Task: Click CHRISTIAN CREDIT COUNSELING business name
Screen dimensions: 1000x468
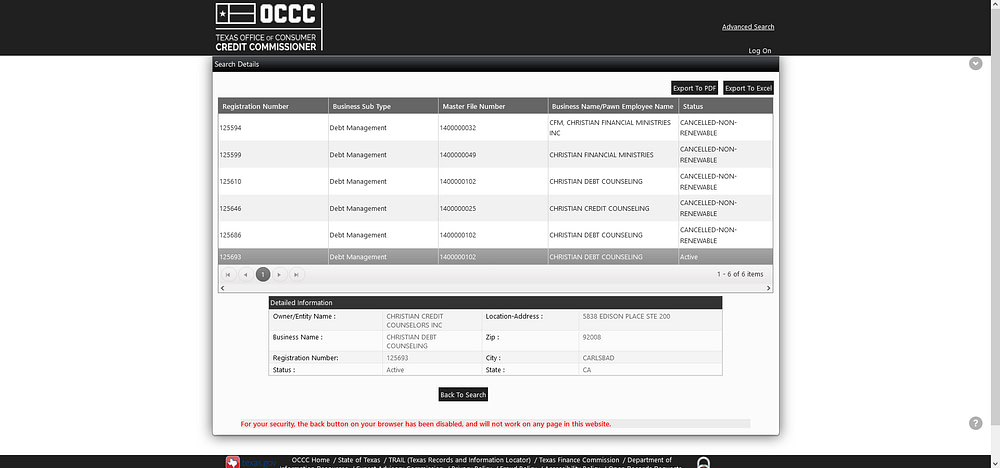Action: (599, 208)
